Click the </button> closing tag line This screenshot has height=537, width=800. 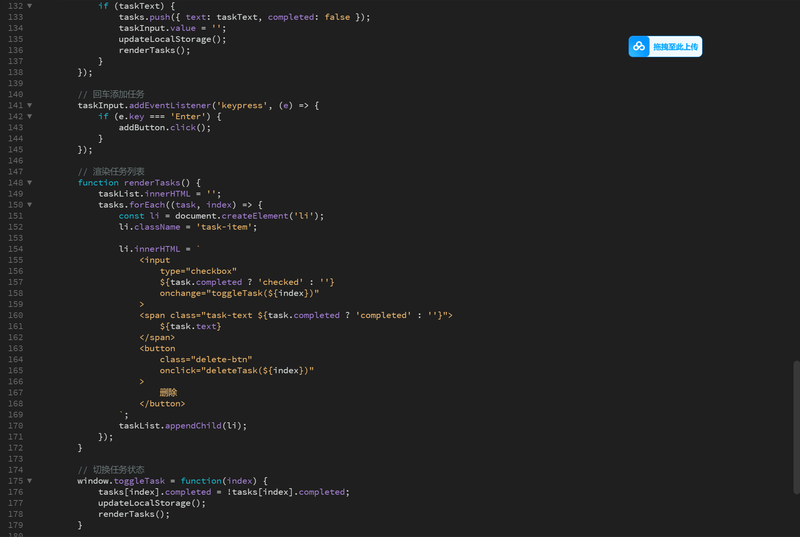[x=162, y=404]
